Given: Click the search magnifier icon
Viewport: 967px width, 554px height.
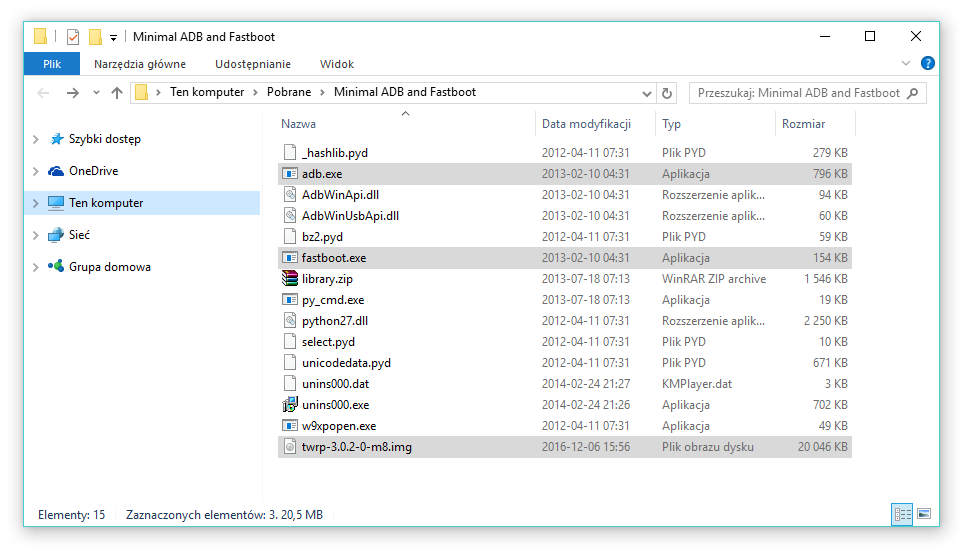Looking at the screenshot, I should 913,93.
